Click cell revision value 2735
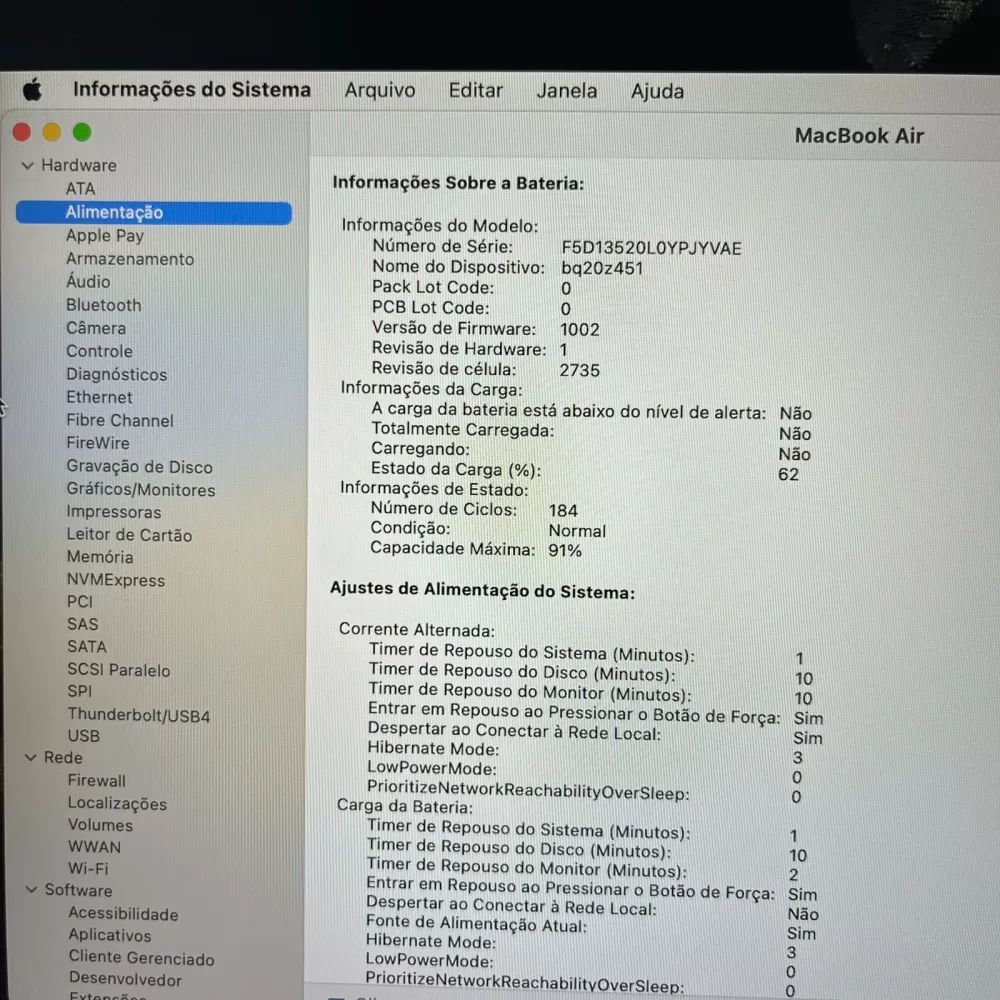Image resolution: width=1000 pixels, height=1000 pixels. pos(580,371)
